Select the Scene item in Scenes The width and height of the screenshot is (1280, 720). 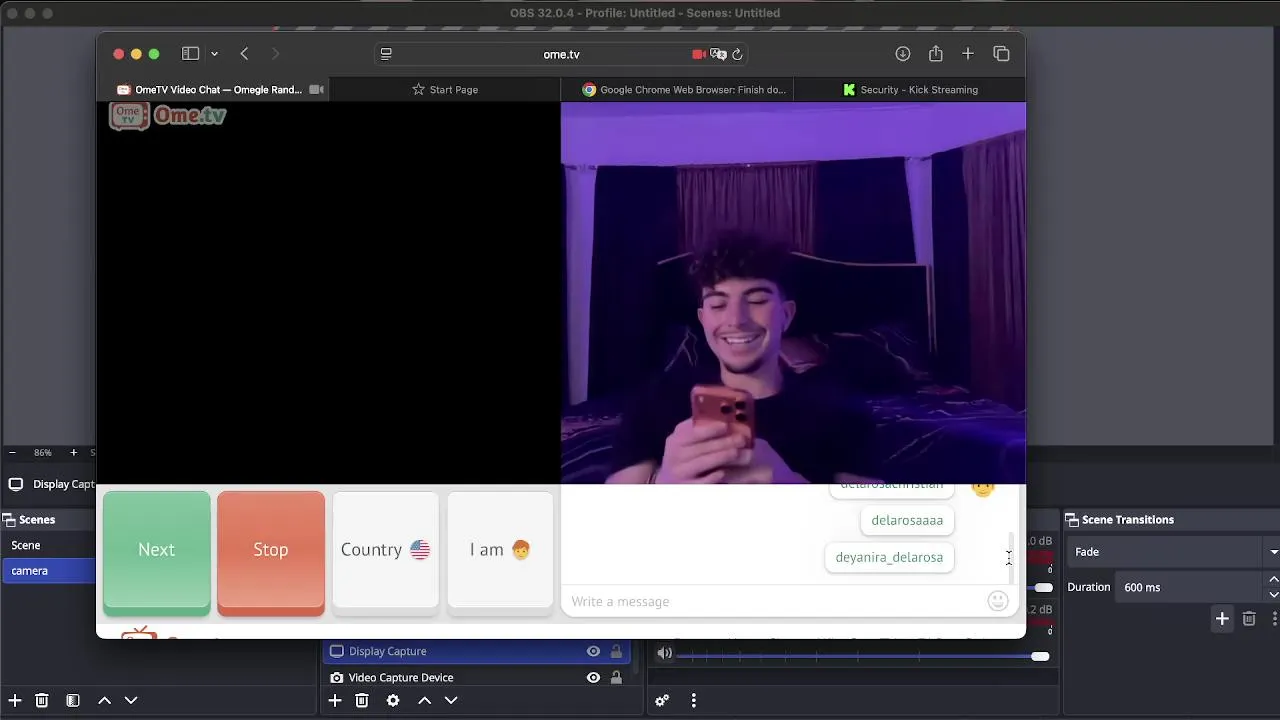(48, 545)
